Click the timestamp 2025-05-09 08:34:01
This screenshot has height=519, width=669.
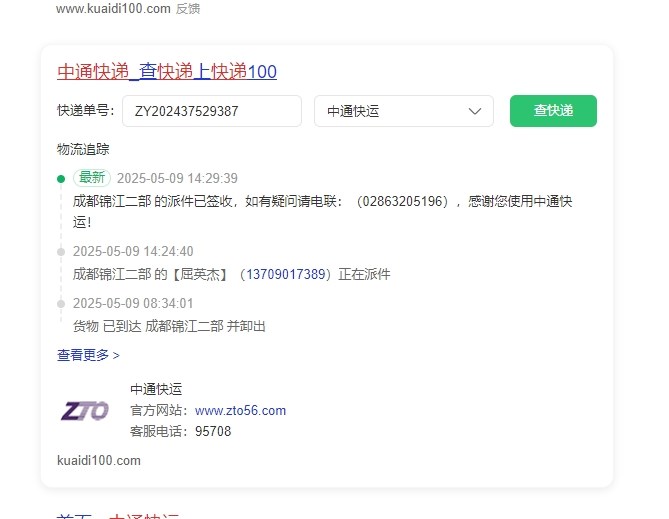(x=133, y=303)
